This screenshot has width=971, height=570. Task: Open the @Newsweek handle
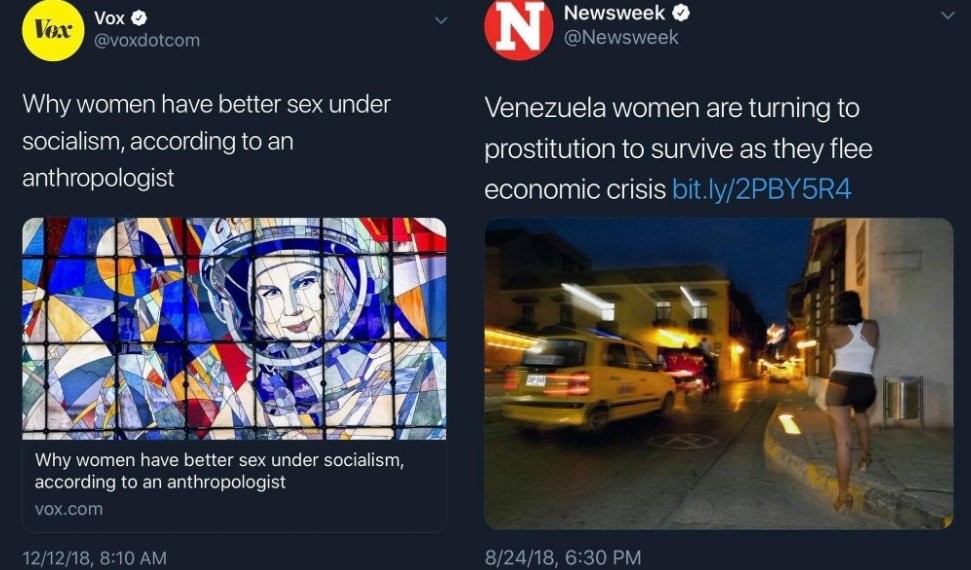pyautogui.click(x=621, y=38)
